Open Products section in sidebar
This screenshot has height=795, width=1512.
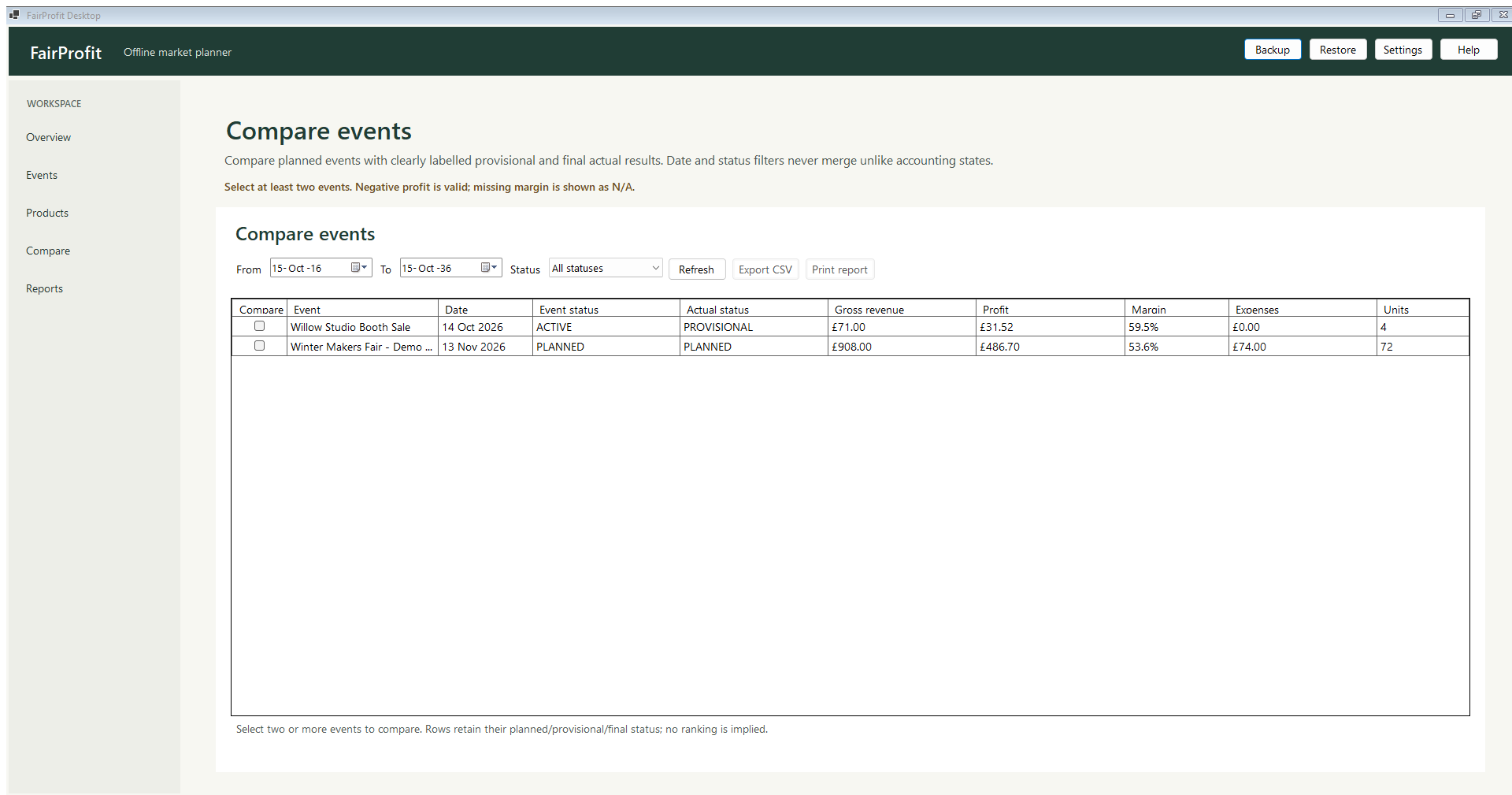47,213
